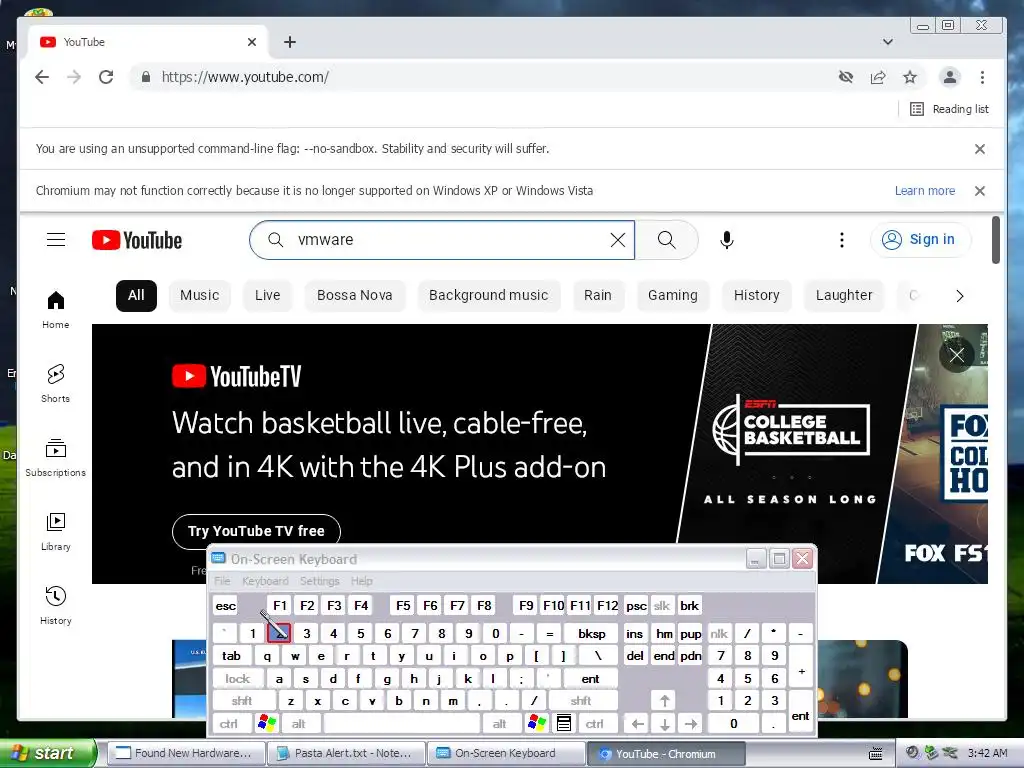Click the esc key on the on-screen keyboard
Image resolution: width=1024 pixels, height=768 pixels.
[225, 606]
